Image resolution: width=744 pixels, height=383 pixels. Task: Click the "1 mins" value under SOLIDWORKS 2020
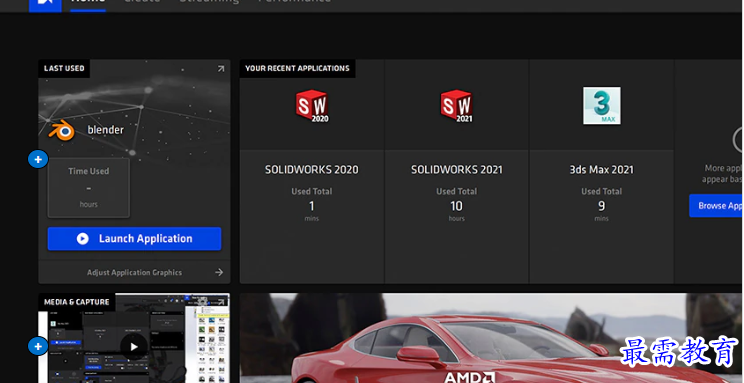tap(312, 210)
